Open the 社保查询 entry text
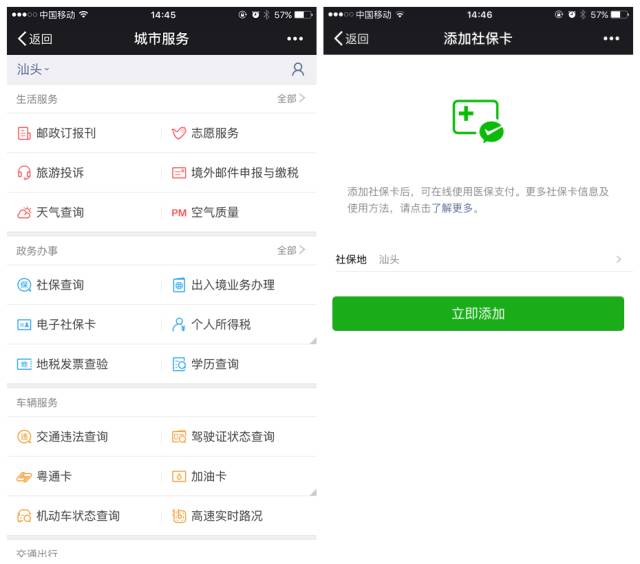The height and width of the screenshot is (564, 640). point(60,284)
